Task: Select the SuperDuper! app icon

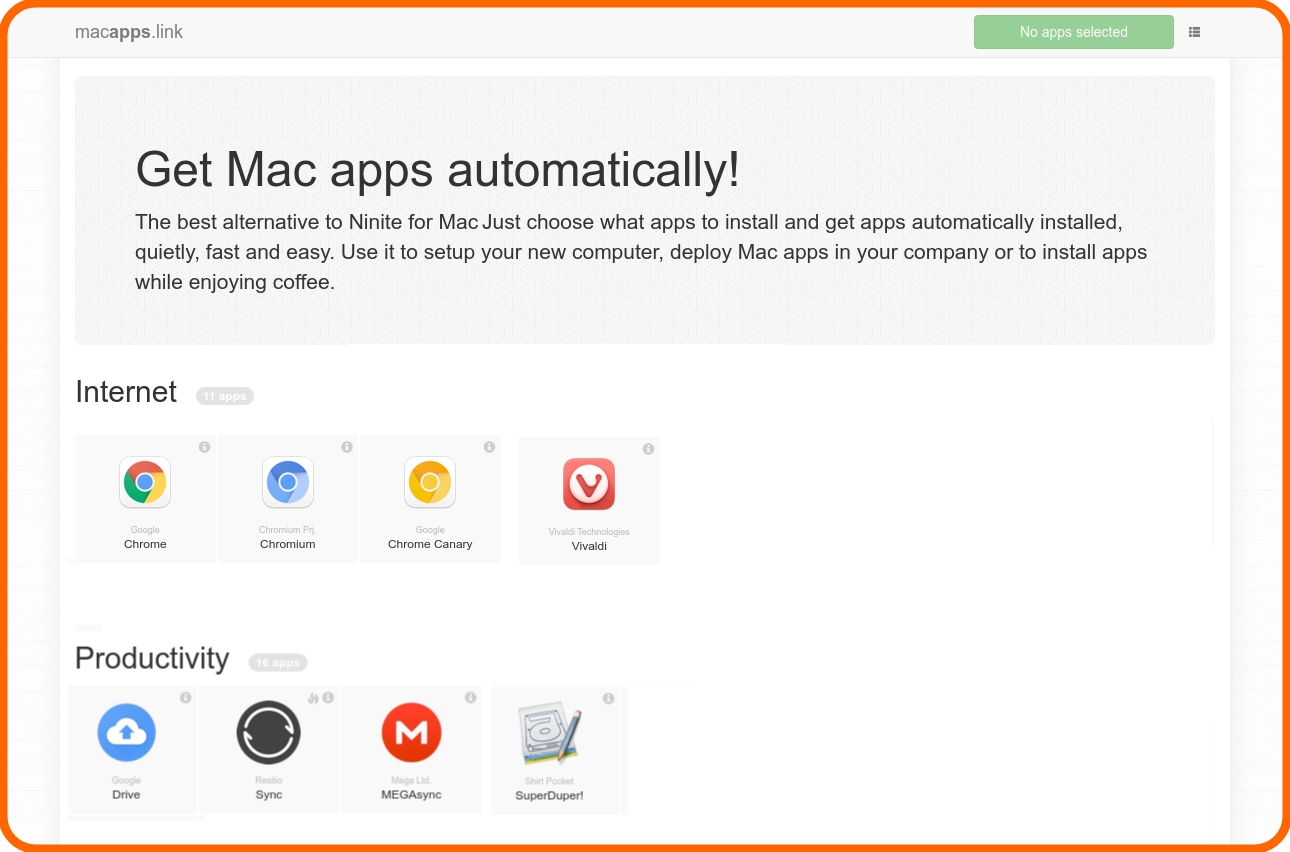Action: click(x=550, y=735)
